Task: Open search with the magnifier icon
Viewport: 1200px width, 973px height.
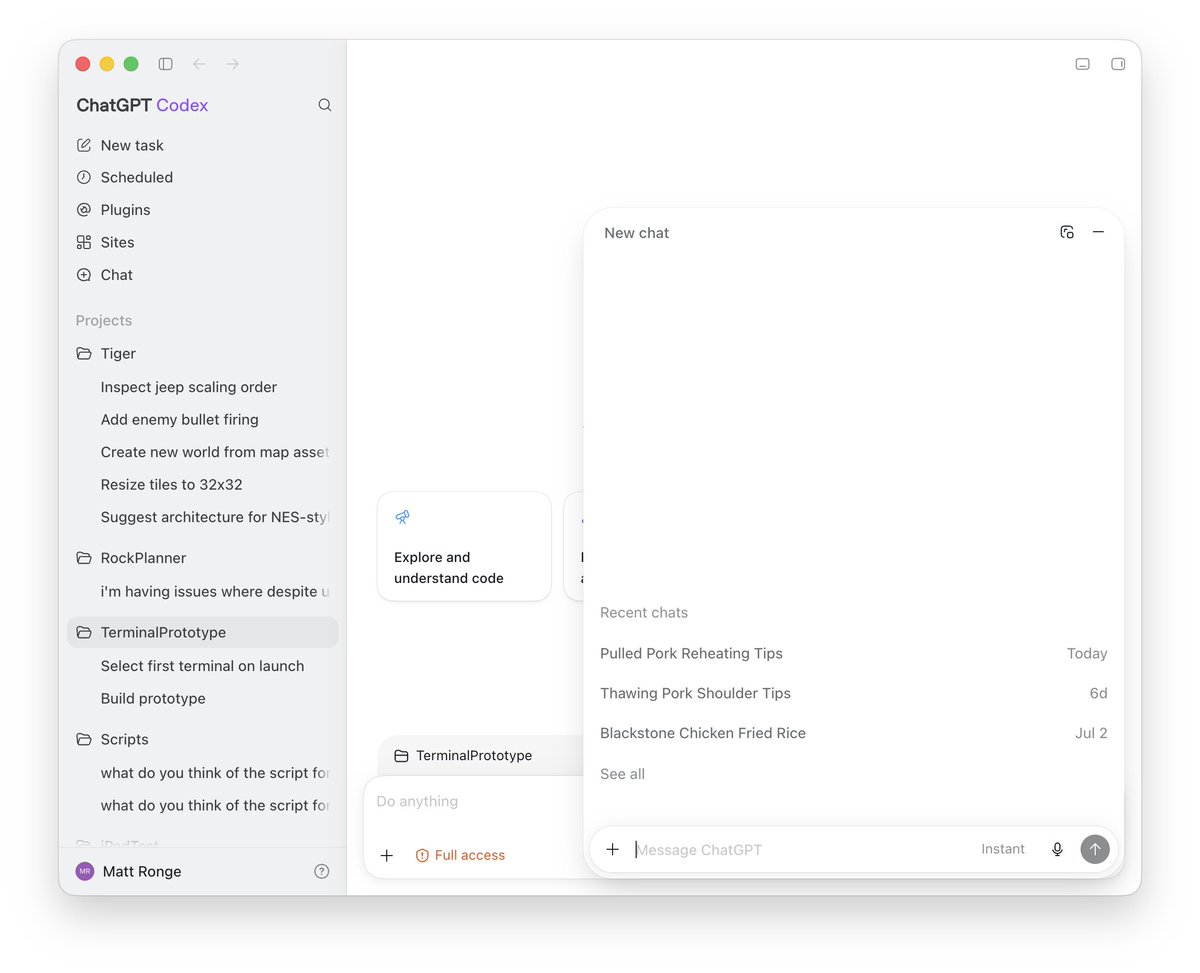Action: [325, 105]
